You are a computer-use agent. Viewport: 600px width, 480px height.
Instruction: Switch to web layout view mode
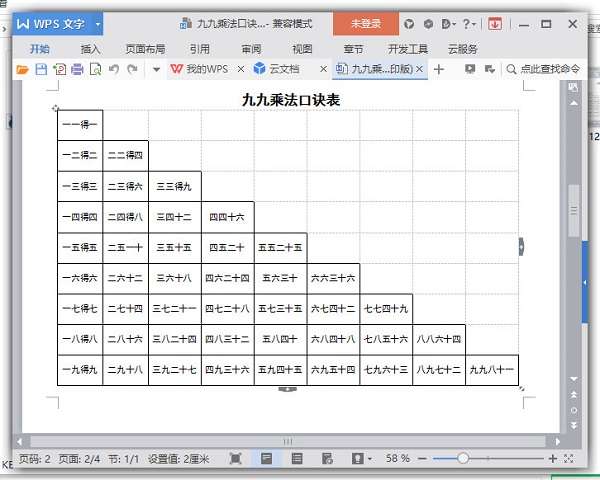[x=327, y=458]
